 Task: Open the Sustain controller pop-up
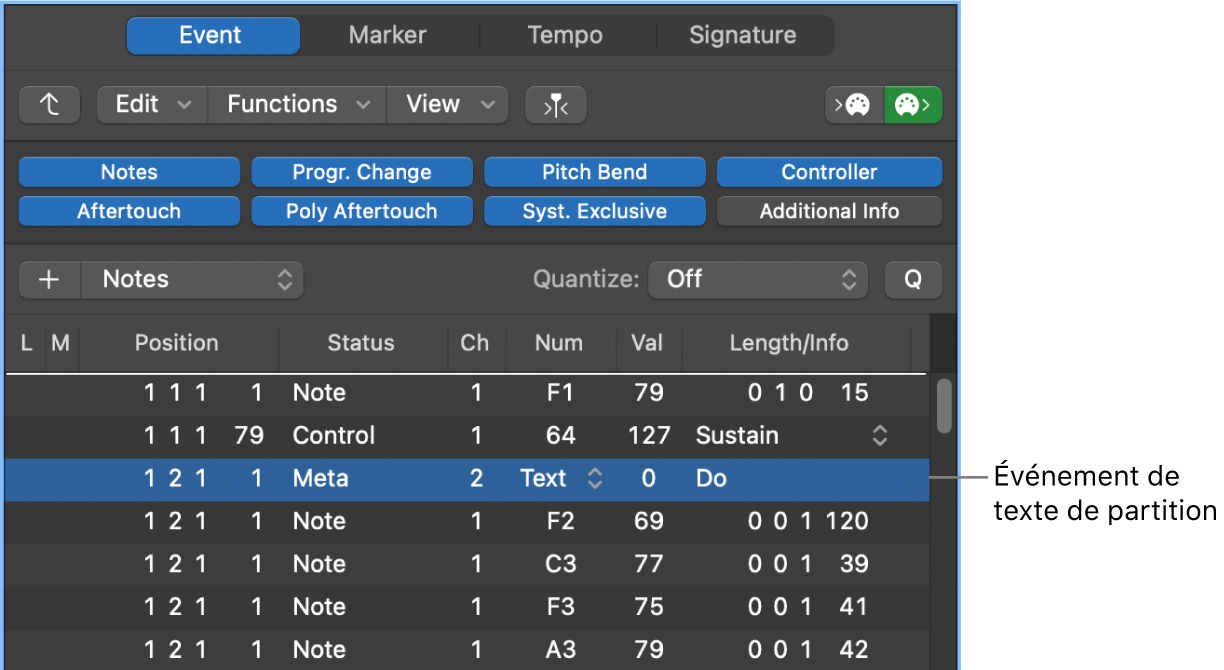click(x=880, y=436)
